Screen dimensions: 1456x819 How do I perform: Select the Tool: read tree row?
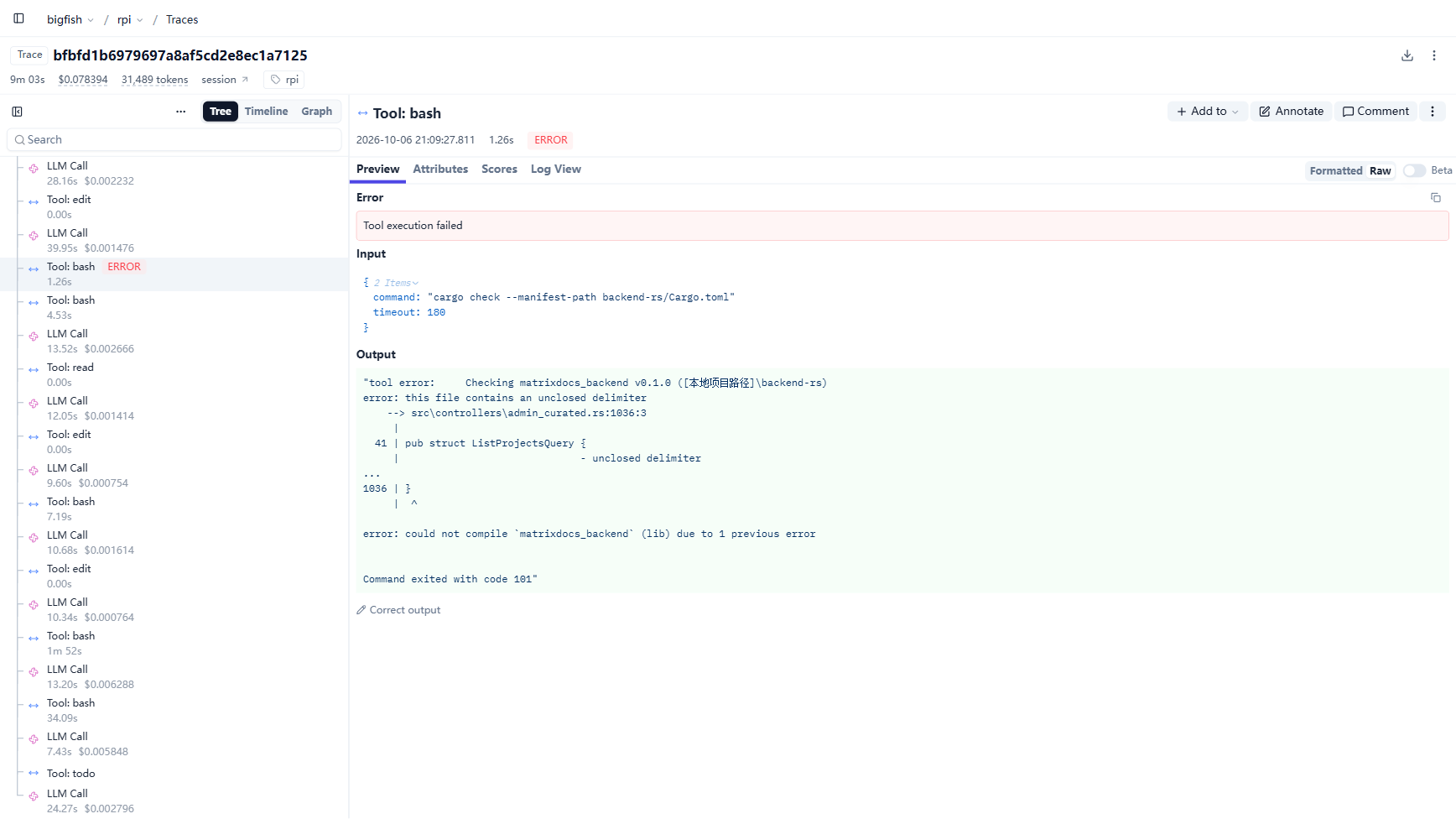click(174, 375)
